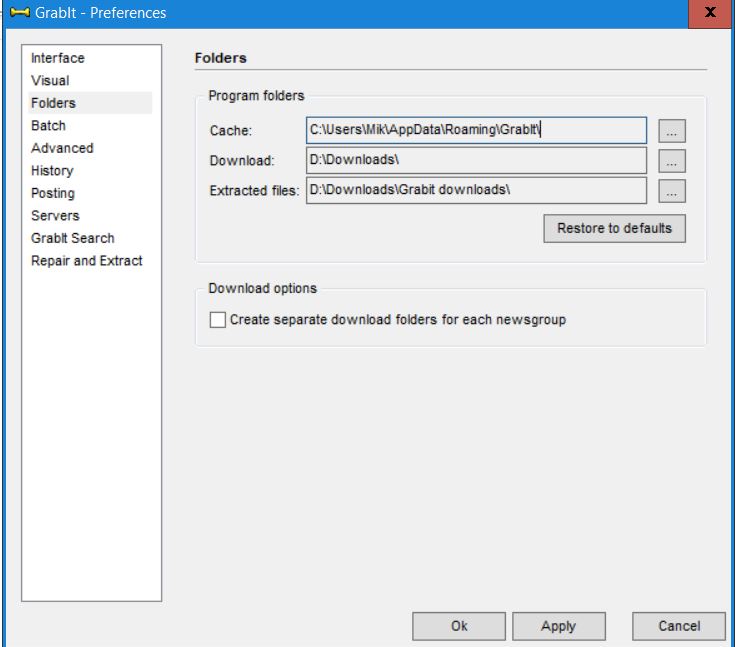Image resolution: width=735 pixels, height=647 pixels.
Task: Switch to Posting preferences
Action: [53, 193]
